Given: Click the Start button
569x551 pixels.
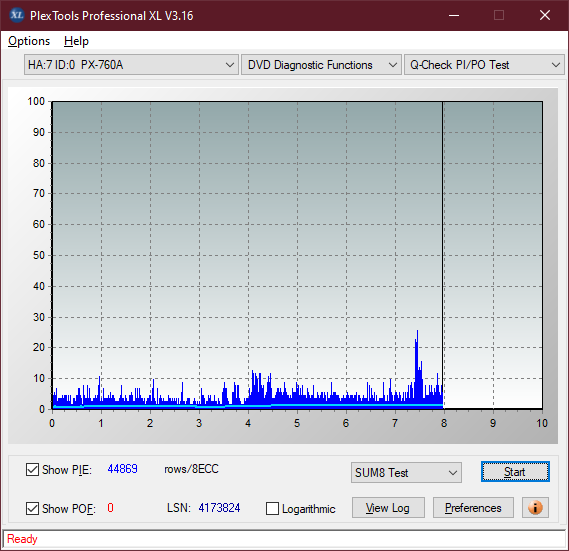Looking at the screenshot, I should (x=515, y=472).
